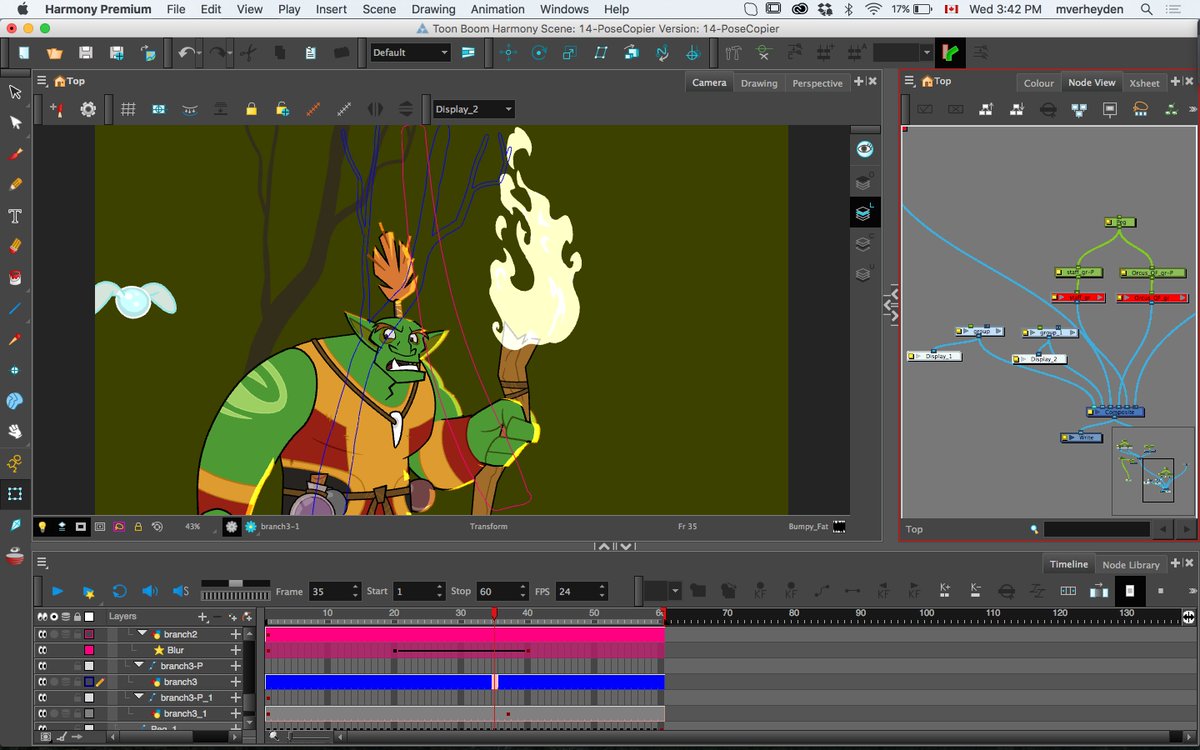
Task: Open the Camera view panel menu
Action: (42, 81)
